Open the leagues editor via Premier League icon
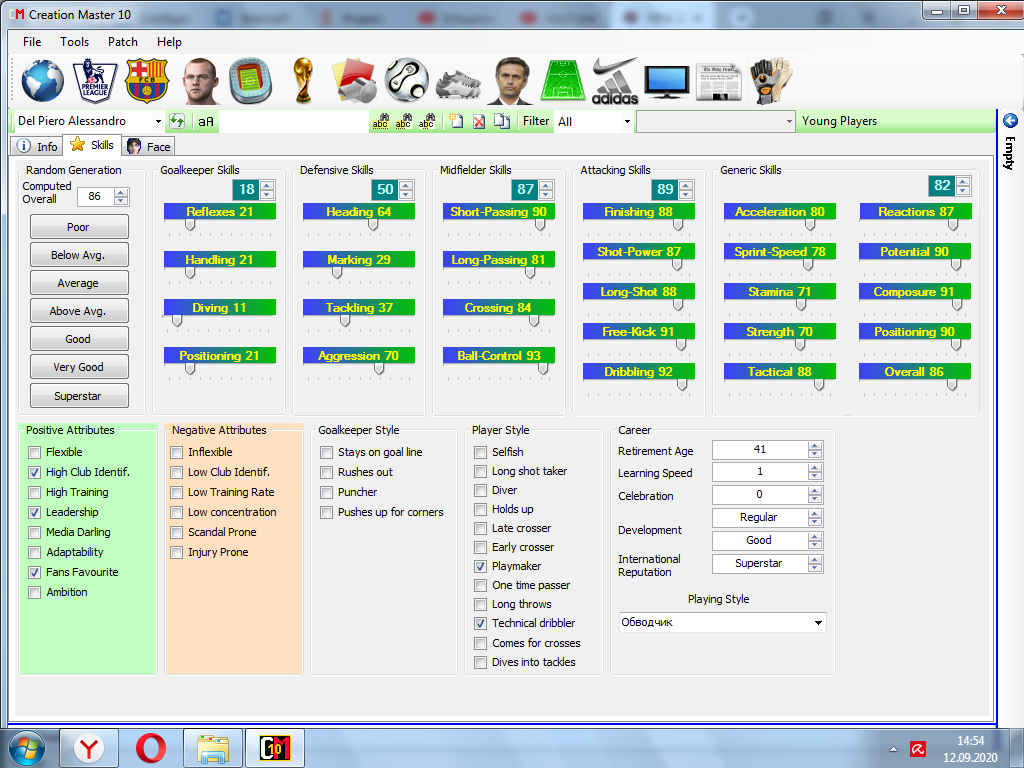 (x=93, y=81)
